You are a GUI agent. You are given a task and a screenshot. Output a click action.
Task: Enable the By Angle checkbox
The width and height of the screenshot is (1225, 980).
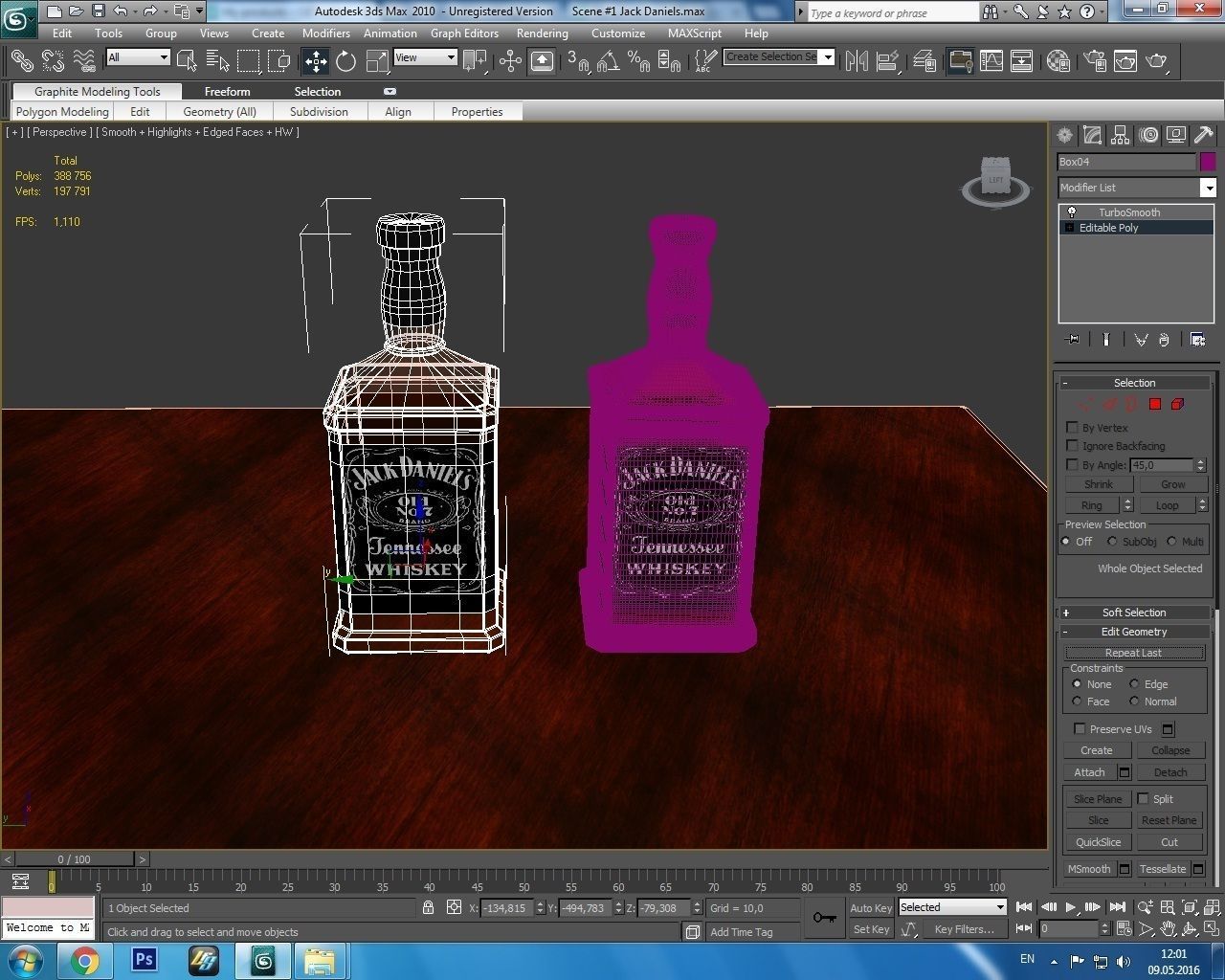coord(1072,464)
